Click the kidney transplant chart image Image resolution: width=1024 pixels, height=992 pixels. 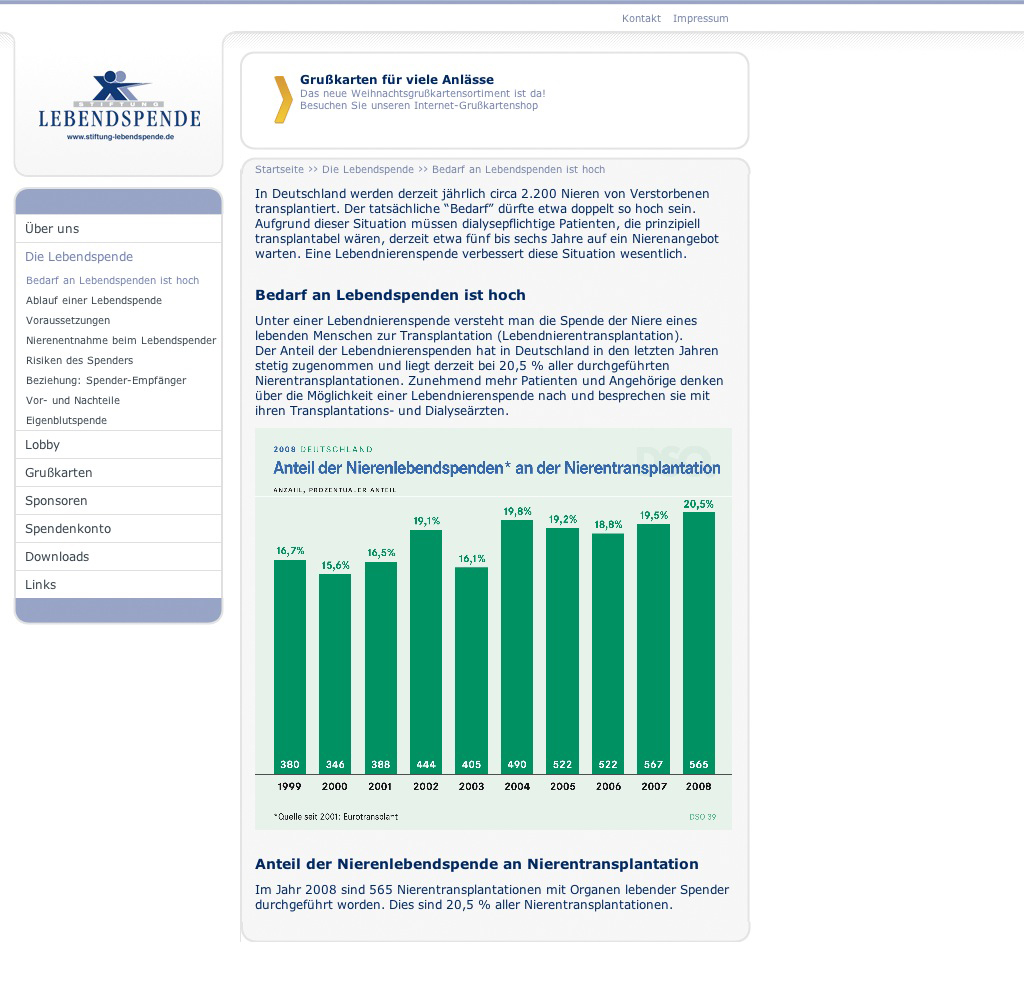coord(493,629)
